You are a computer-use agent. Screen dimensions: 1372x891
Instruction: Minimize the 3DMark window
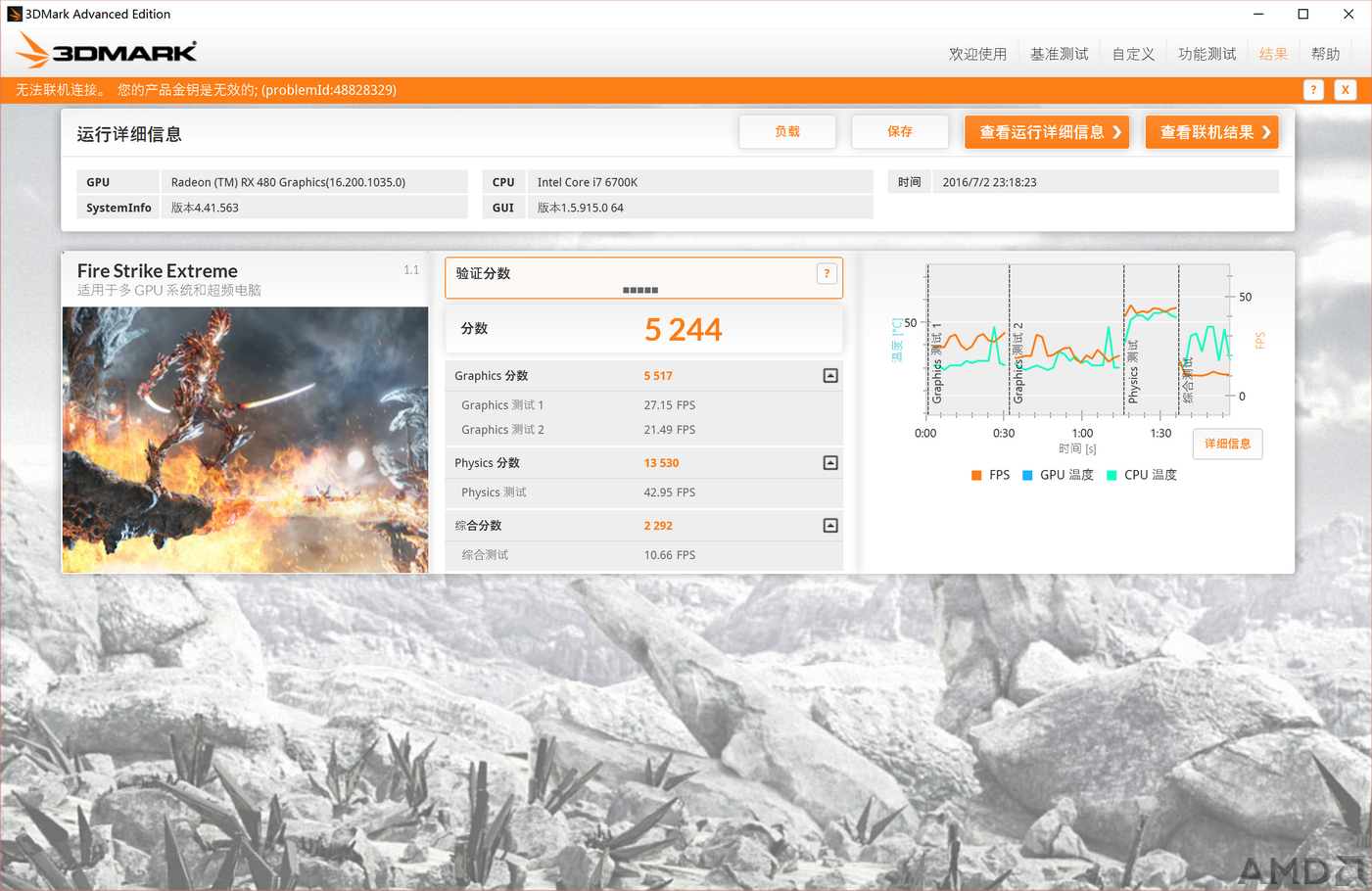[x=1258, y=14]
